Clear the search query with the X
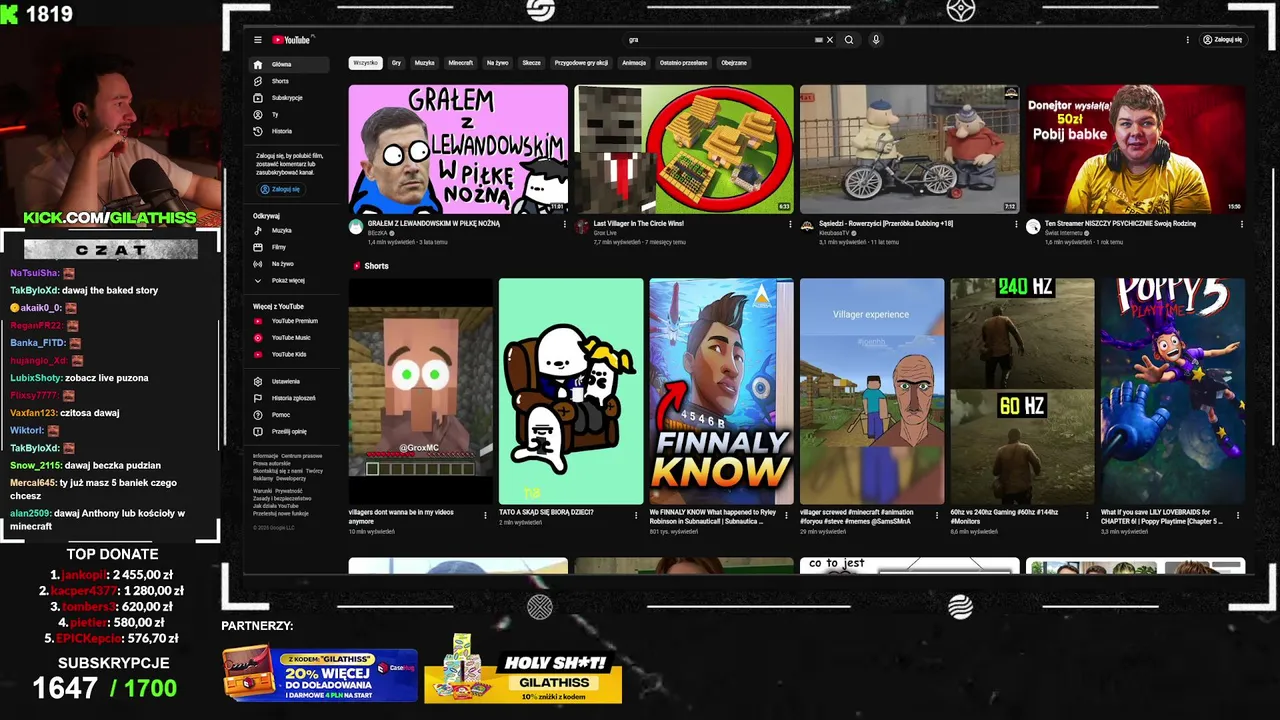This screenshot has width=1280, height=720. [x=830, y=40]
